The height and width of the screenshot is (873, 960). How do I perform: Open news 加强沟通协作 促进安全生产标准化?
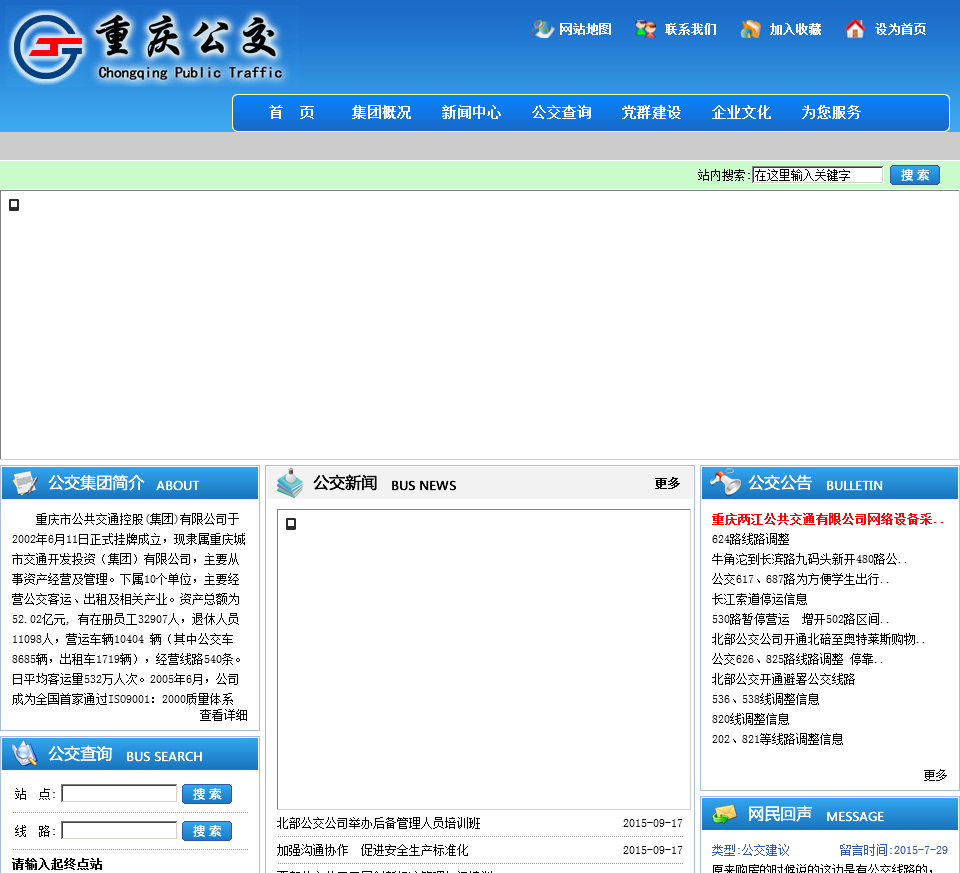372,850
